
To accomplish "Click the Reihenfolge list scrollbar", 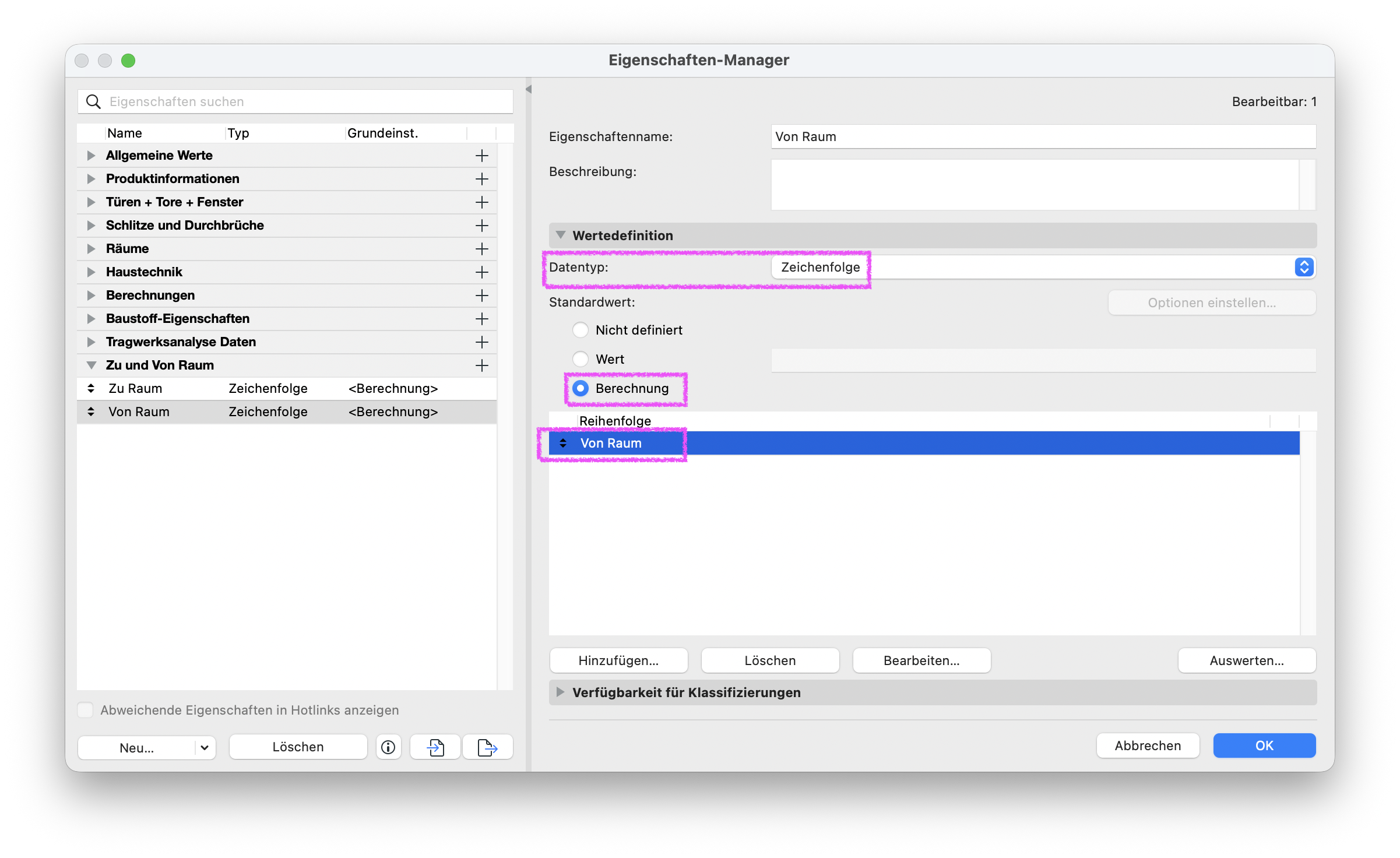I will [x=1308, y=533].
